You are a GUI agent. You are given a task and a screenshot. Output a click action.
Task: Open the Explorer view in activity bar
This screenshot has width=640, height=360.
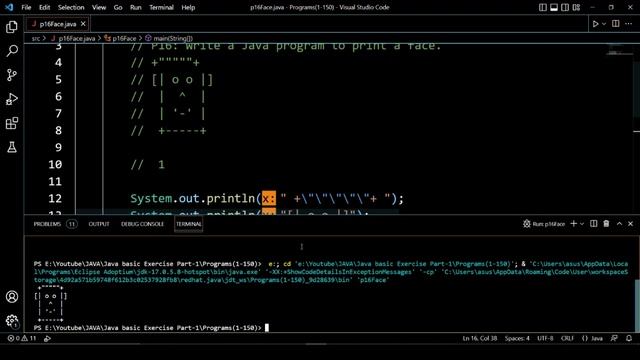tap(12, 27)
